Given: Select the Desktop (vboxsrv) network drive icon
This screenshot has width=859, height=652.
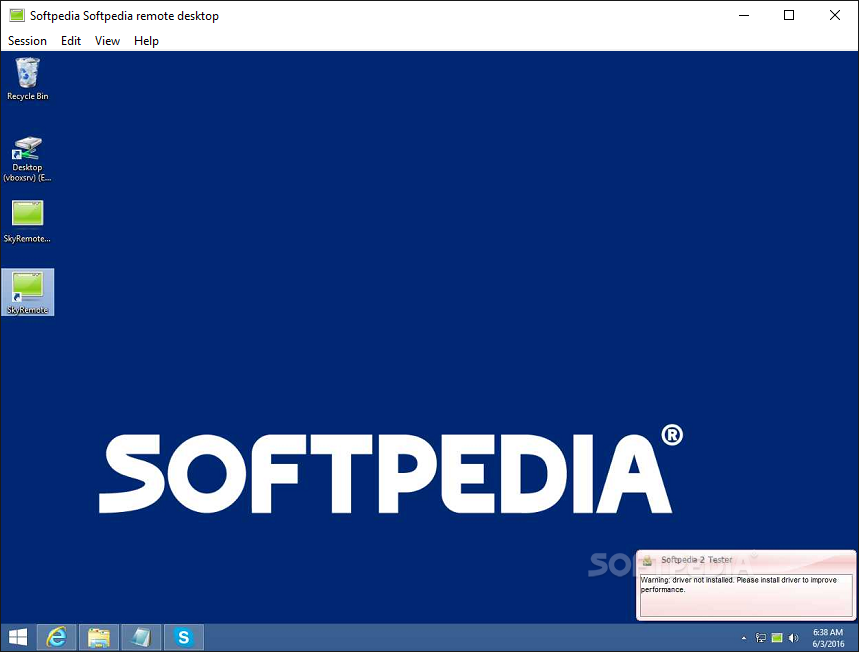Looking at the screenshot, I should pyautogui.click(x=27, y=159).
